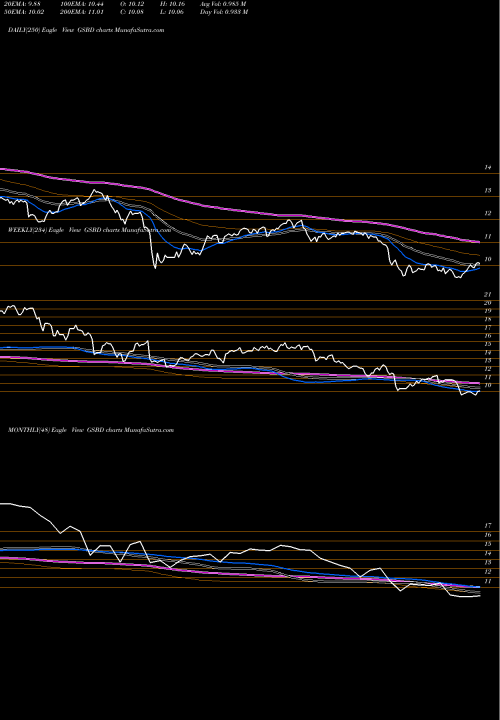Click the 16 price label on monthly chart
This screenshot has width=500, height=720.
coord(488,535)
